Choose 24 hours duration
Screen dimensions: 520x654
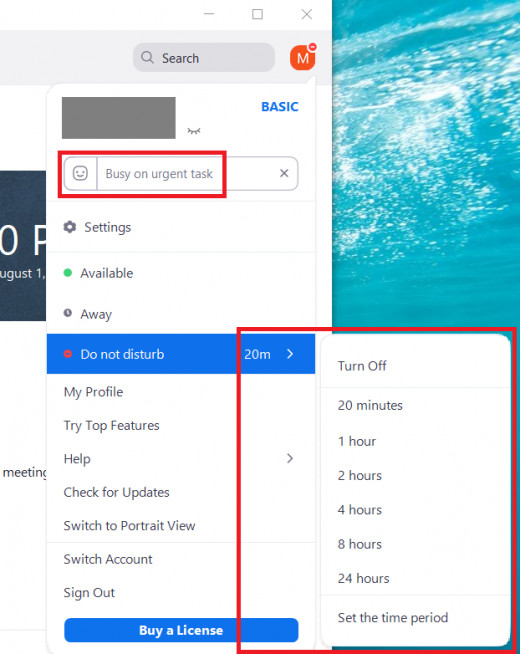pos(363,578)
